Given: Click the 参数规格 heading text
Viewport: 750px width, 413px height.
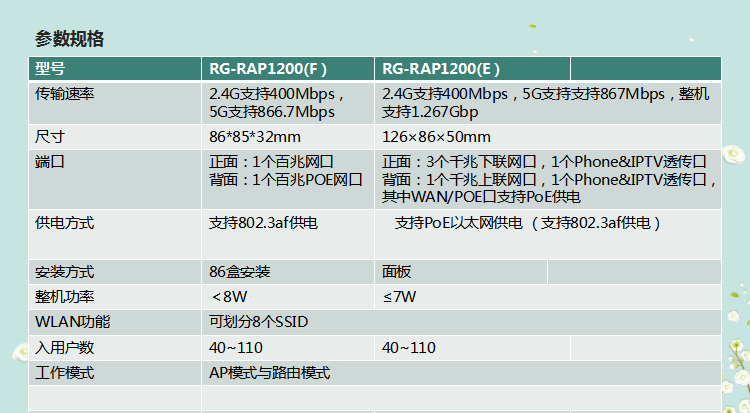Looking at the screenshot, I should pyautogui.click(x=69, y=39).
